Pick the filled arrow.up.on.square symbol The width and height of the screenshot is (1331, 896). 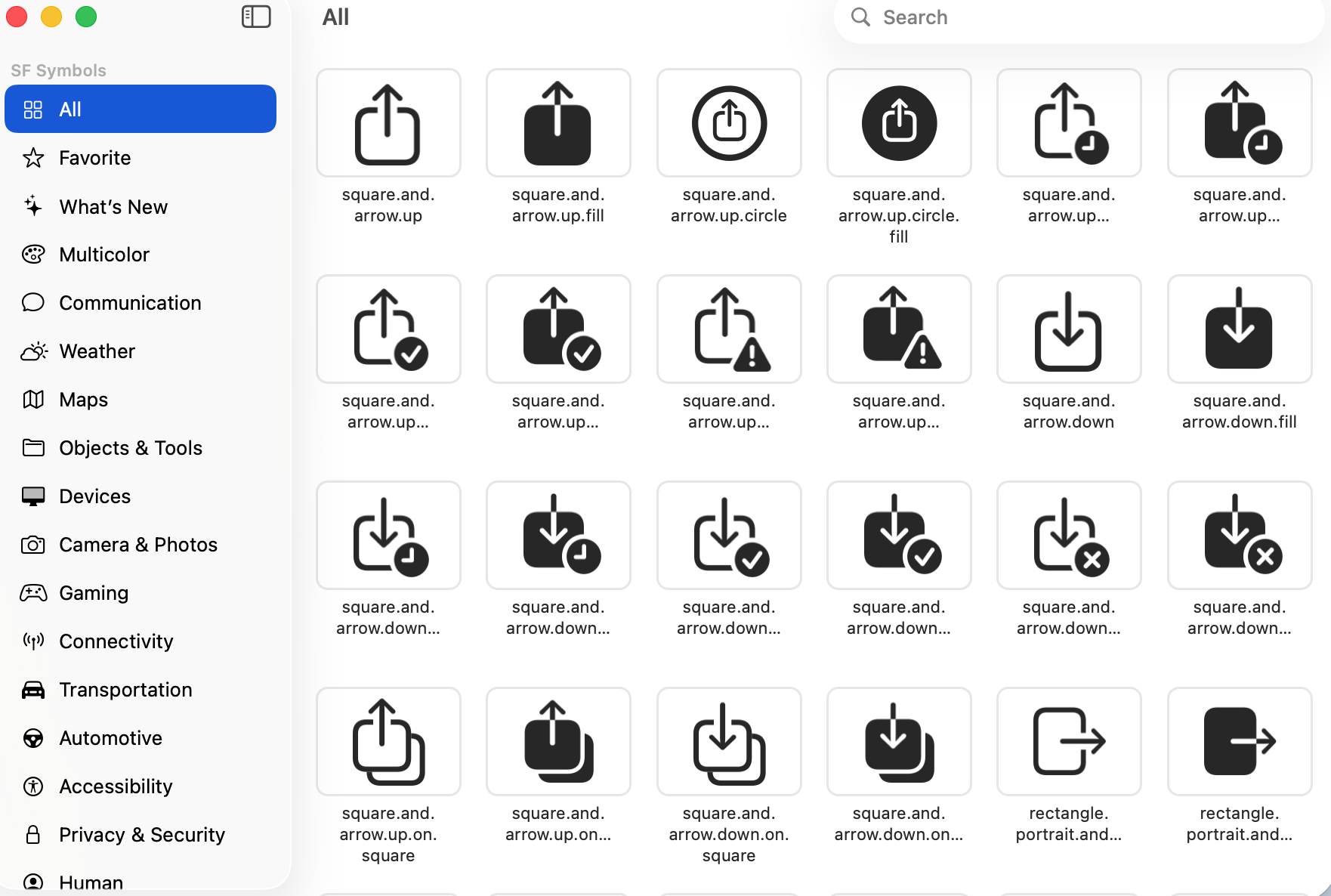click(x=558, y=742)
